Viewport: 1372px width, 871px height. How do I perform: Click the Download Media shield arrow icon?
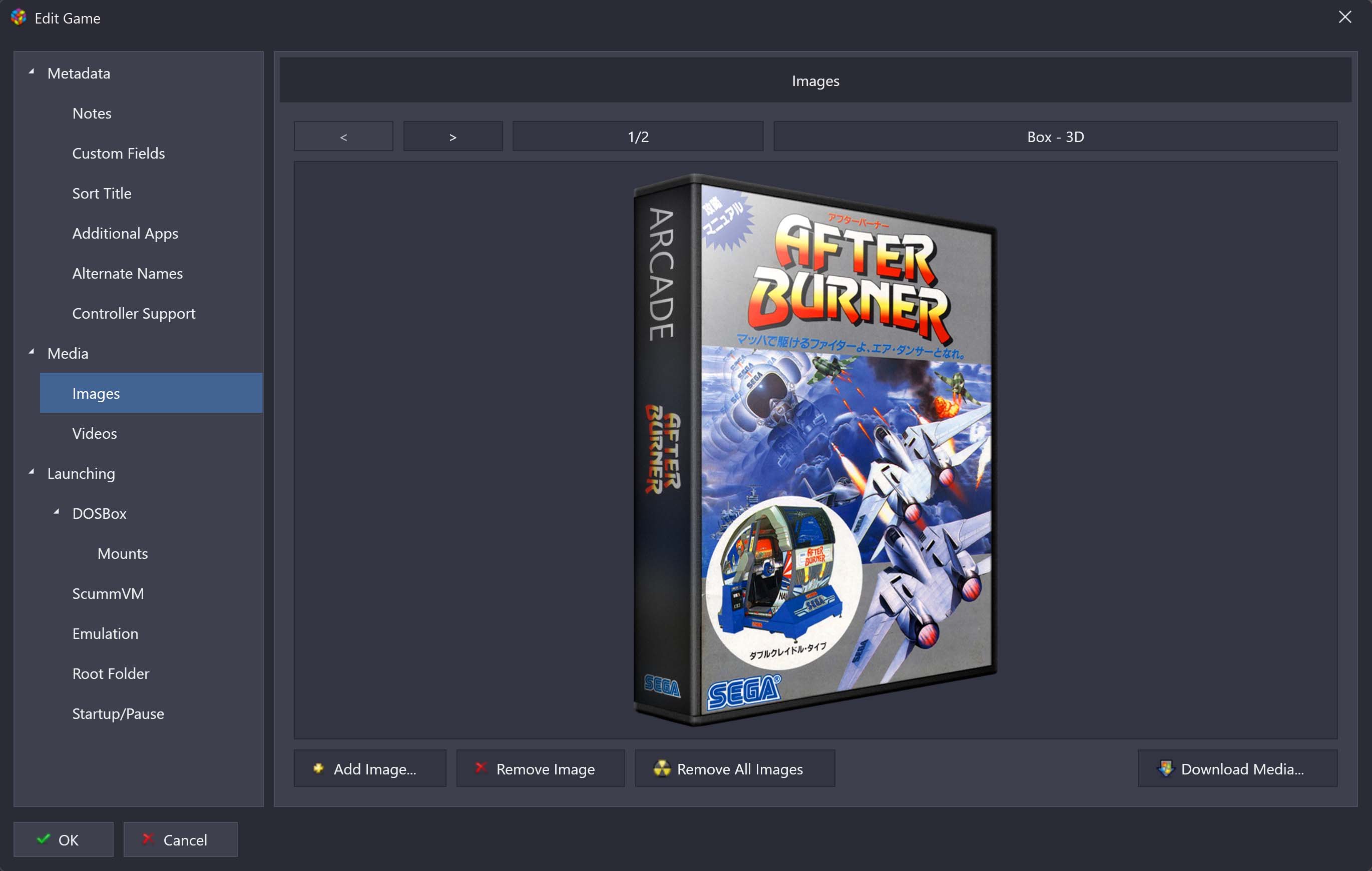(1165, 768)
